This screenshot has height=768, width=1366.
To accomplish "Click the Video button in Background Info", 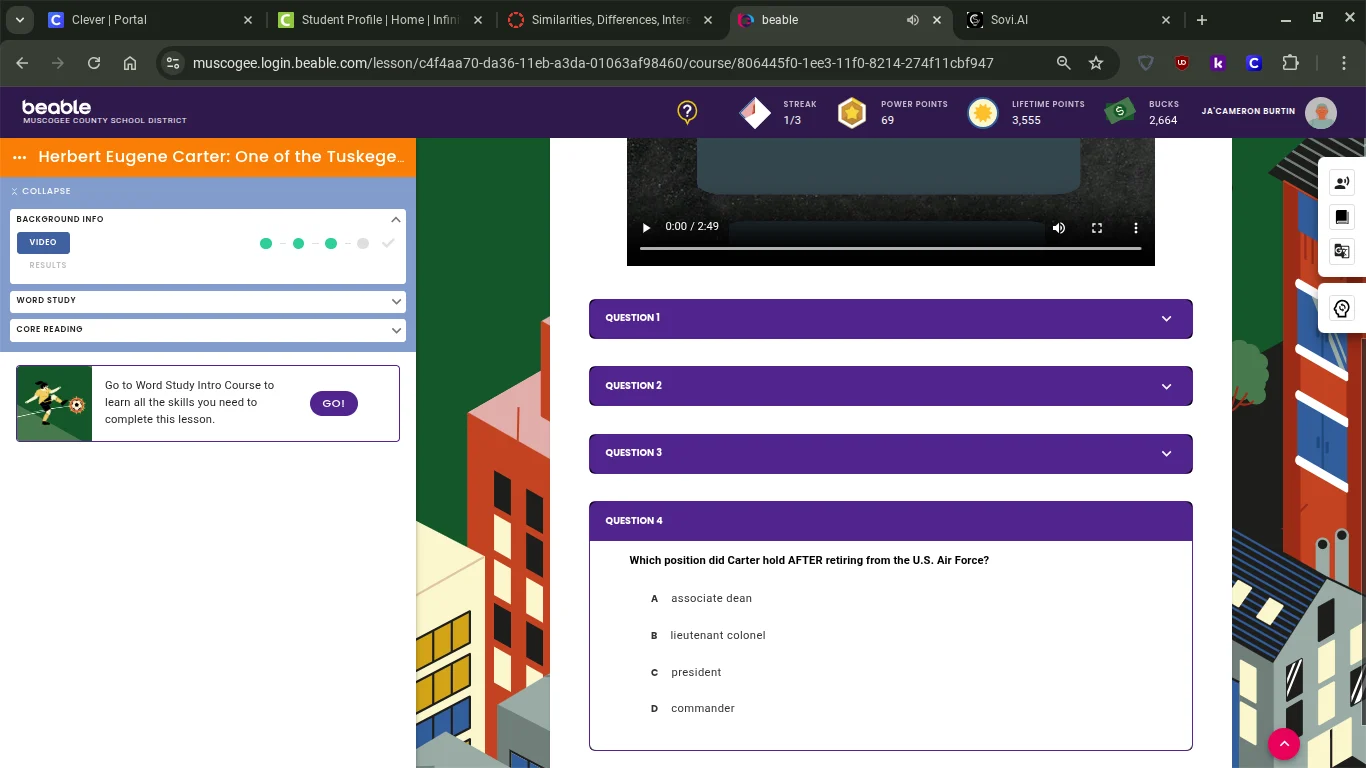I will coord(43,242).
